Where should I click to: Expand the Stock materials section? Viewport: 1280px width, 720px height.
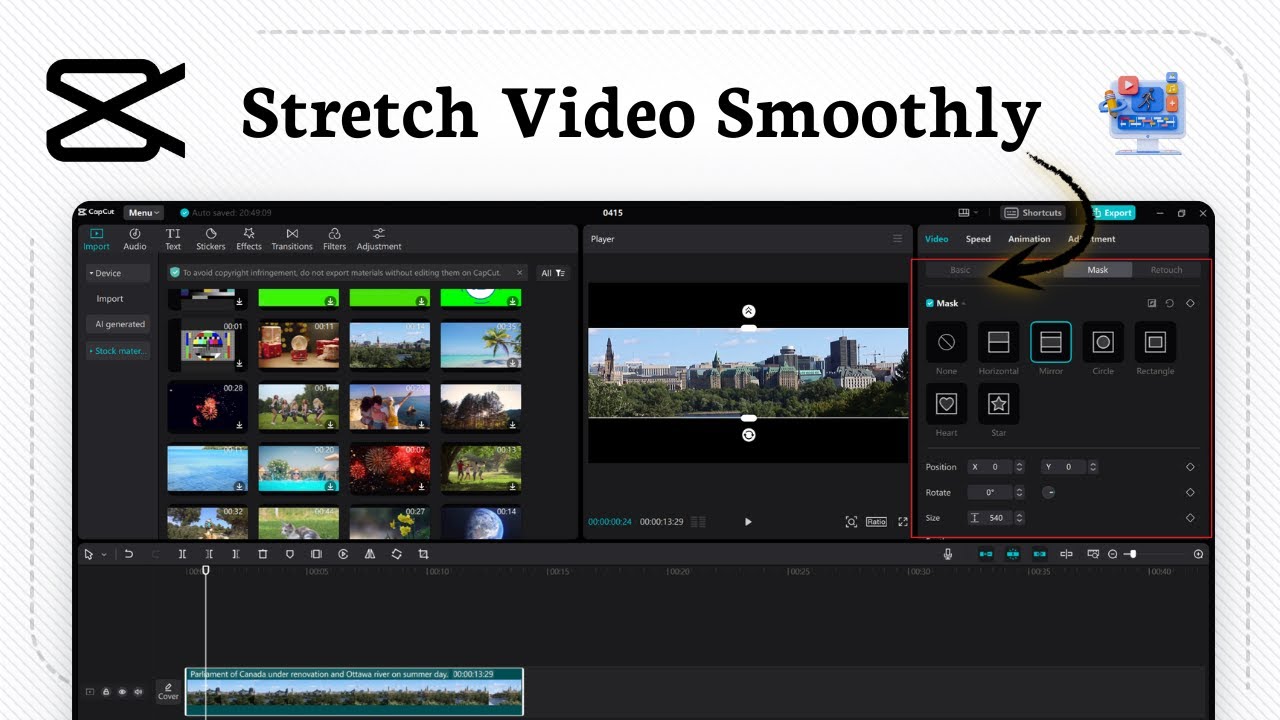pos(118,351)
